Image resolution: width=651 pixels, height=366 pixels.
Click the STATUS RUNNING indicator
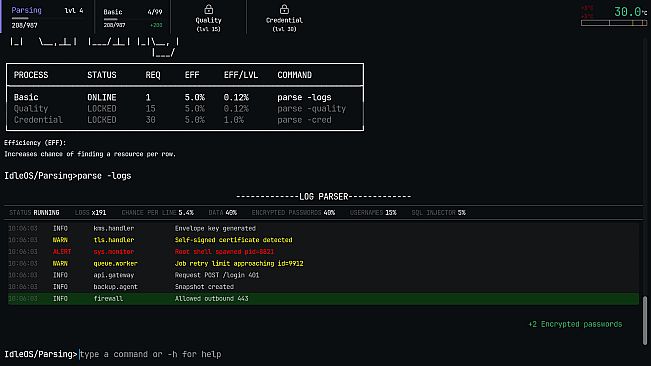34,212
